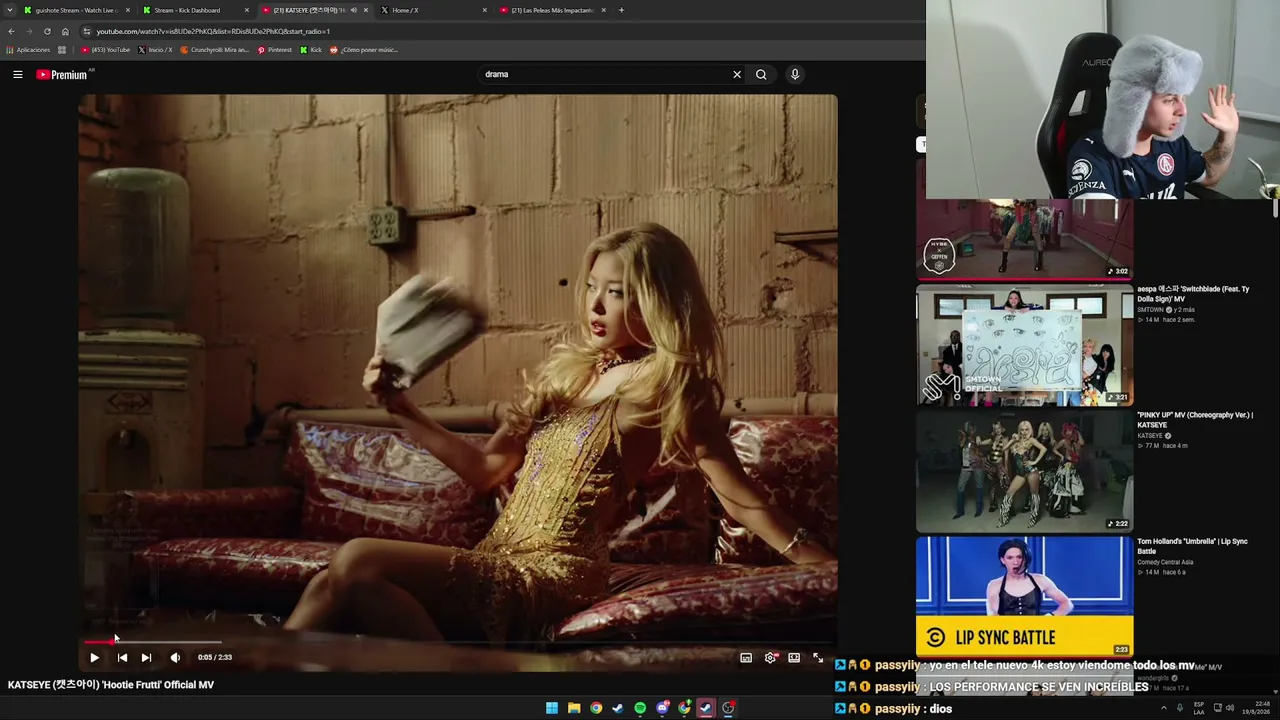View site information icon in address bar
The image size is (1280, 720).
[x=87, y=31]
